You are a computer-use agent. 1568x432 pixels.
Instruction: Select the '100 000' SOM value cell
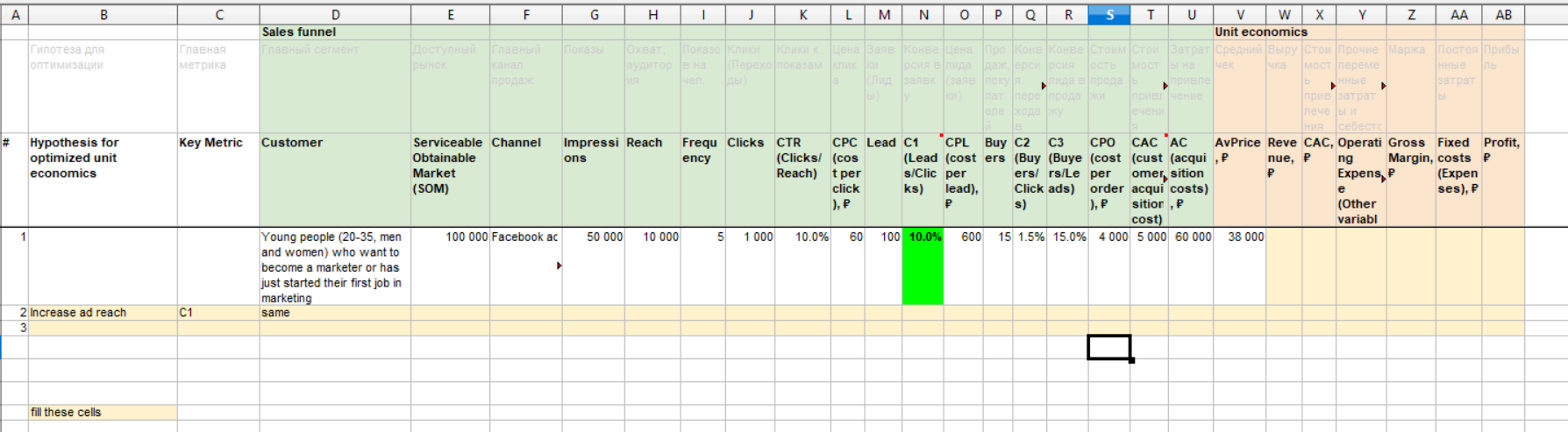(x=450, y=266)
